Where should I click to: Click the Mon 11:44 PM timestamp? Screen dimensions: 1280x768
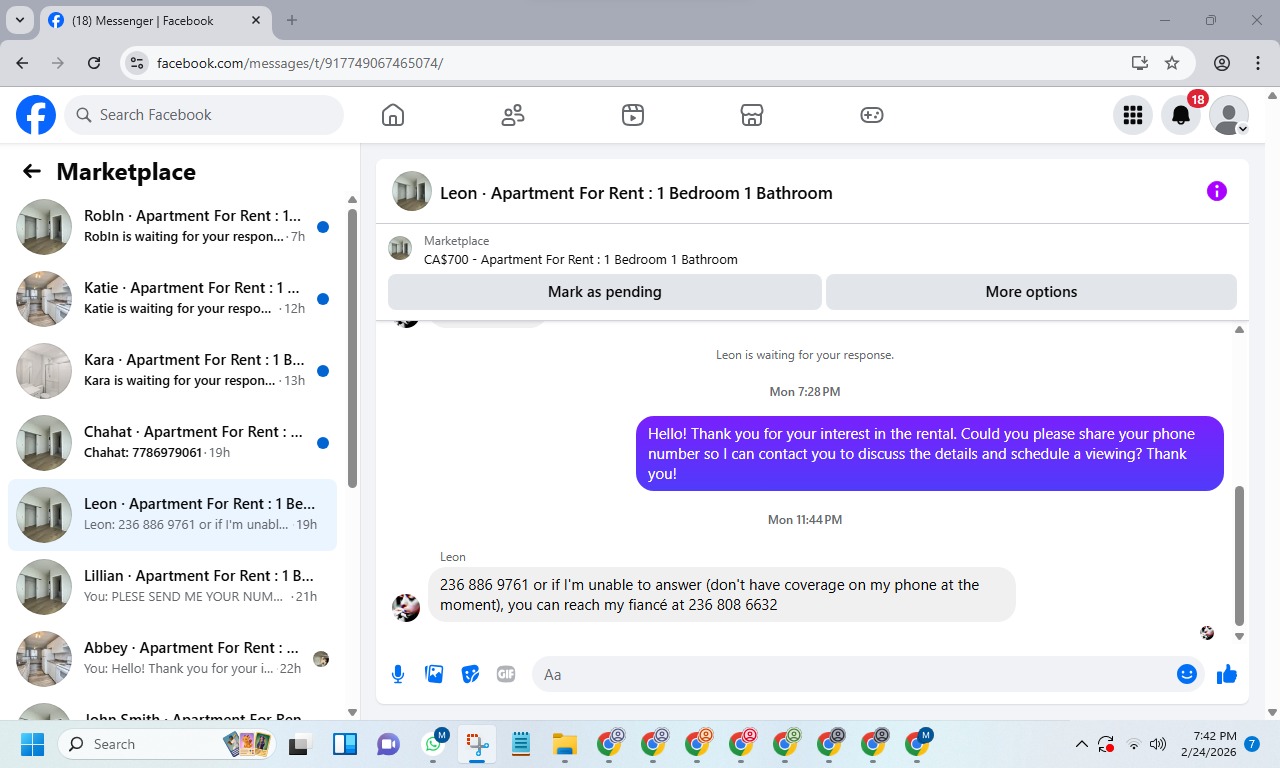click(x=804, y=520)
